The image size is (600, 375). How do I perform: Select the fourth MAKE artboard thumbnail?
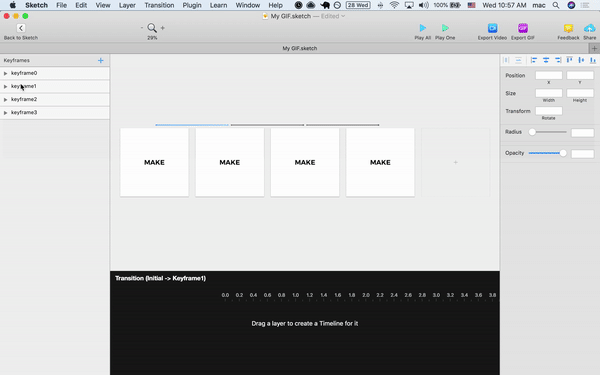pos(380,162)
